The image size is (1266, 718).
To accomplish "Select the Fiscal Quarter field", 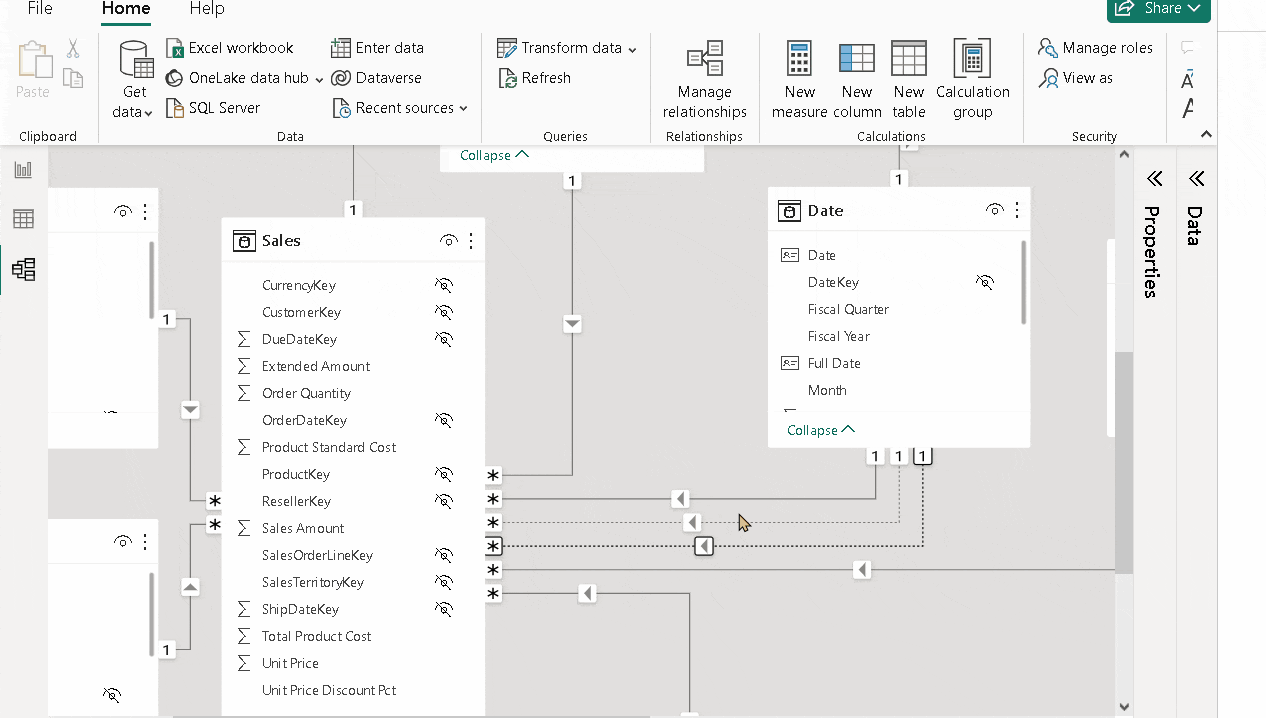I will point(848,309).
